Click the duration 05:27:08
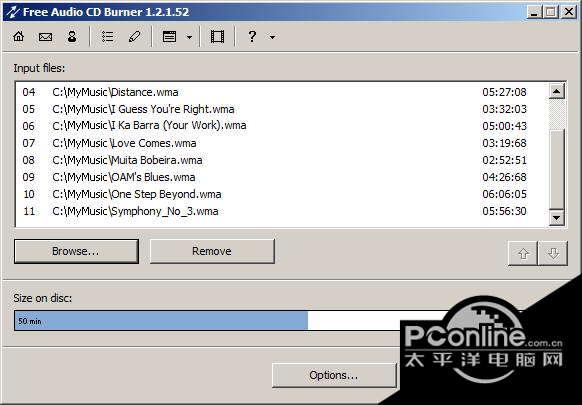582x405 pixels. pyautogui.click(x=504, y=92)
